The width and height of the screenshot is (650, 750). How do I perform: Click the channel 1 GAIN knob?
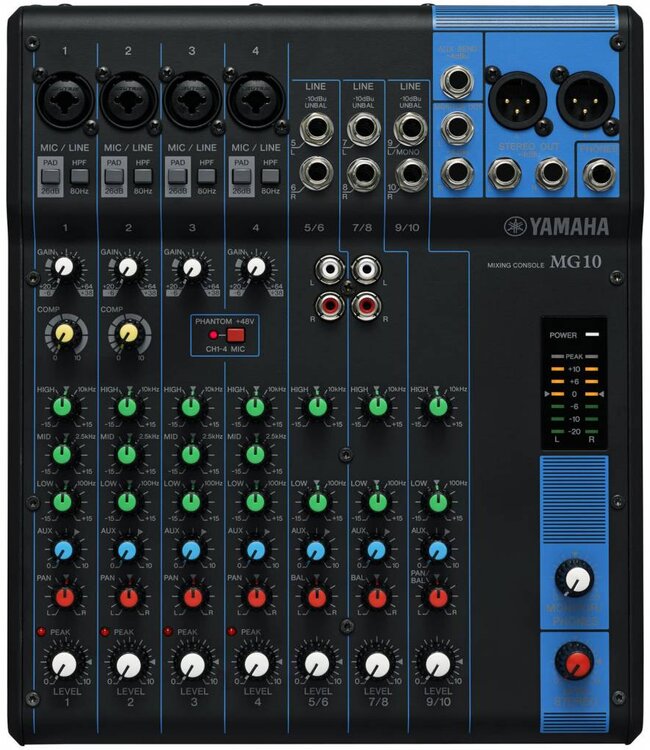tap(65, 267)
